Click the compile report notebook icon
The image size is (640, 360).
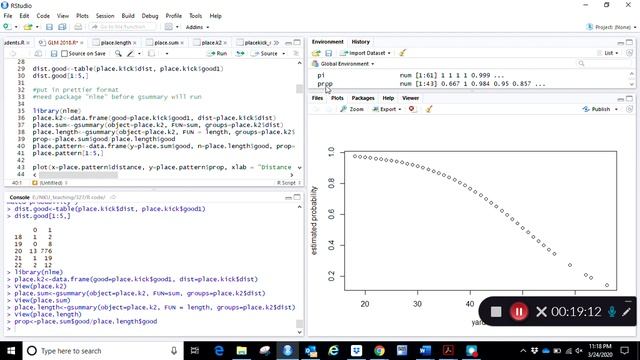pyautogui.click(x=151, y=53)
